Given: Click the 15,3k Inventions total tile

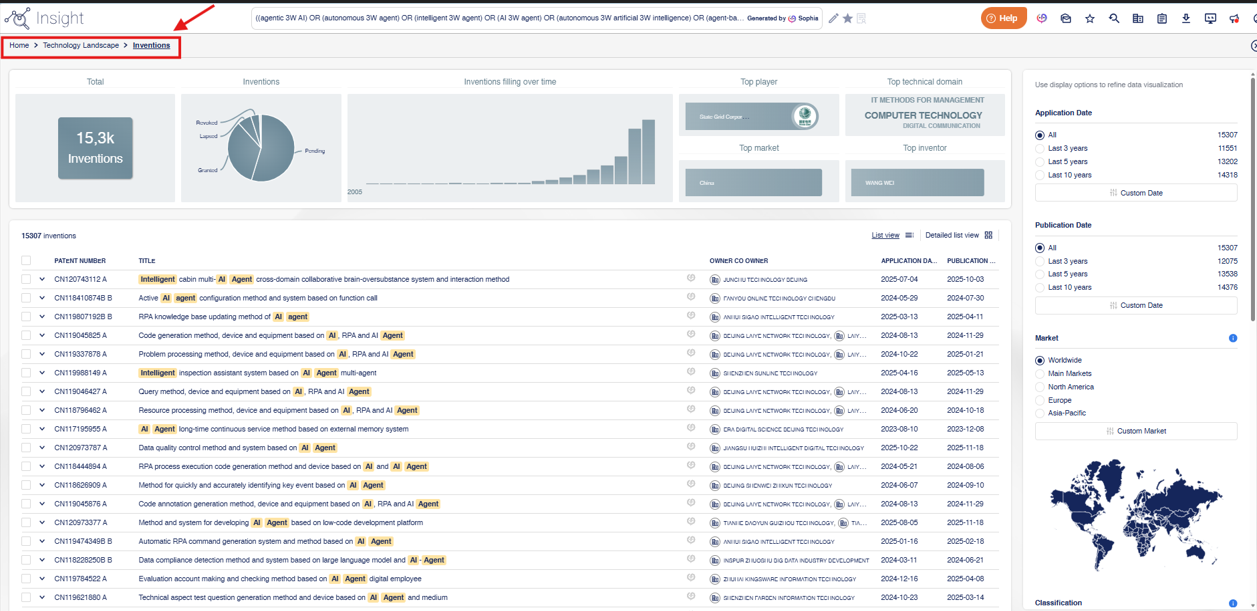Looking at the screenshot, I should (x=95, y=148).
